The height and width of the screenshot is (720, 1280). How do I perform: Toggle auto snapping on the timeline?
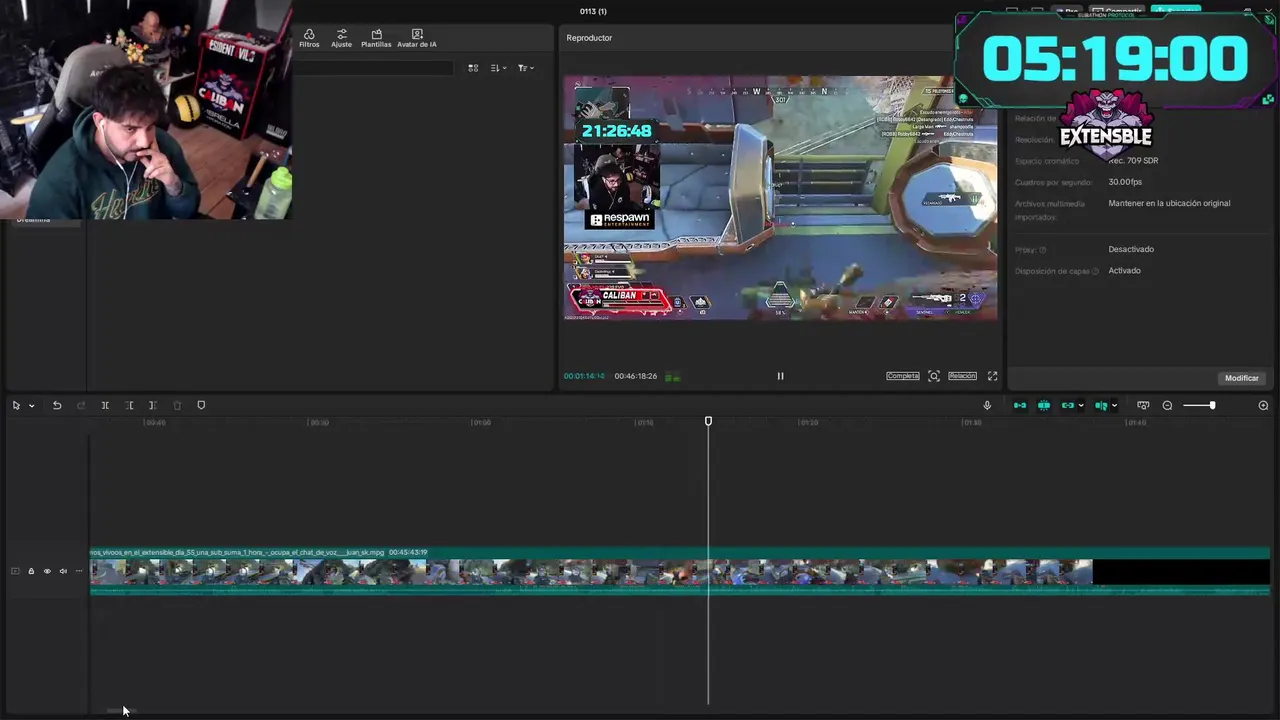click(x=1044, y=405)
